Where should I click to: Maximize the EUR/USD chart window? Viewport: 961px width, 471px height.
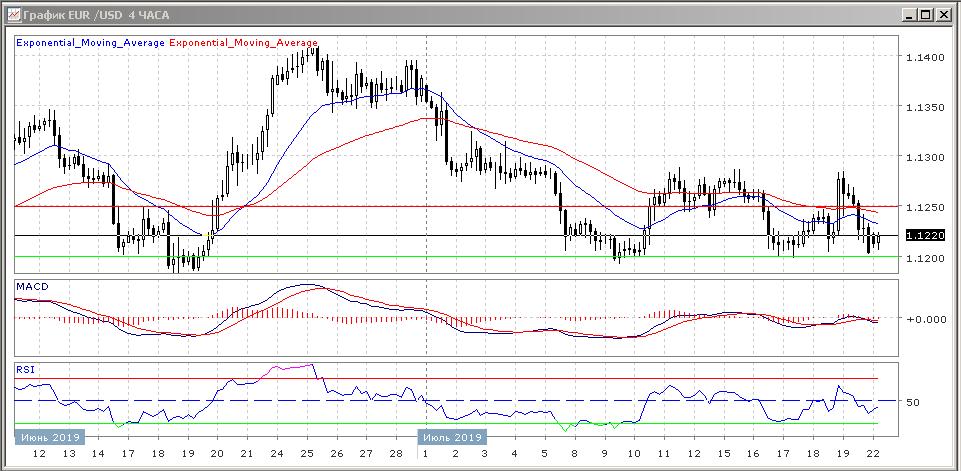point(925,14)
